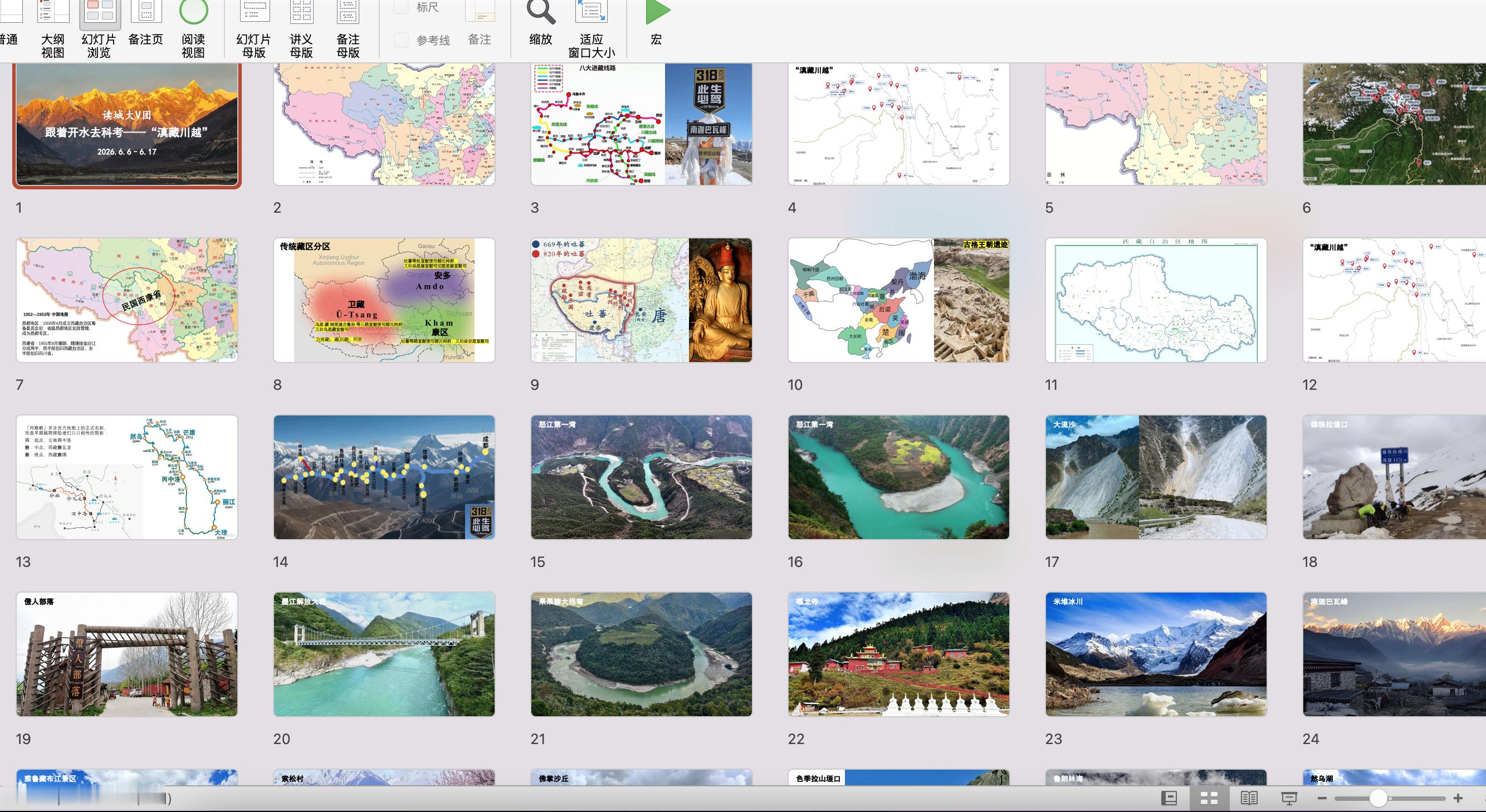Select the 然乌湖 slide thumbnail

tap(1394, 777)
